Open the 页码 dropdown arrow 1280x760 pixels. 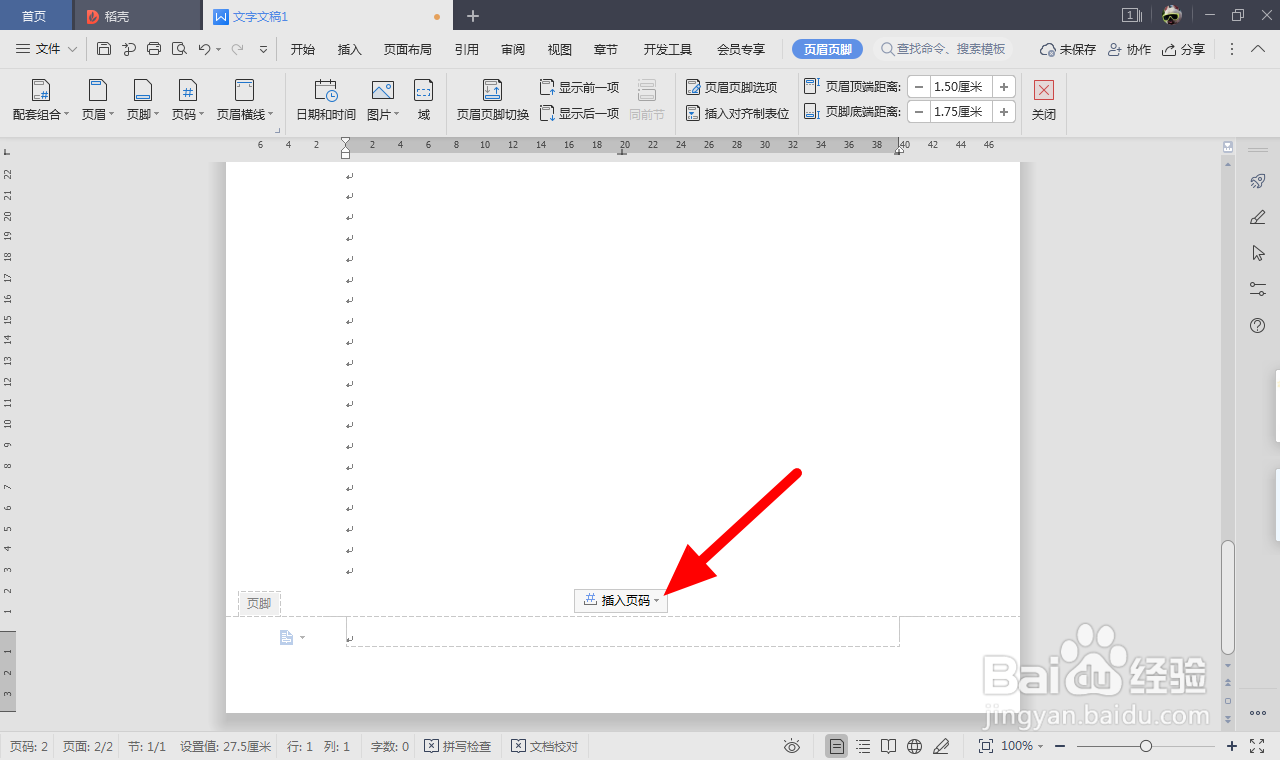tap(200, 113)
